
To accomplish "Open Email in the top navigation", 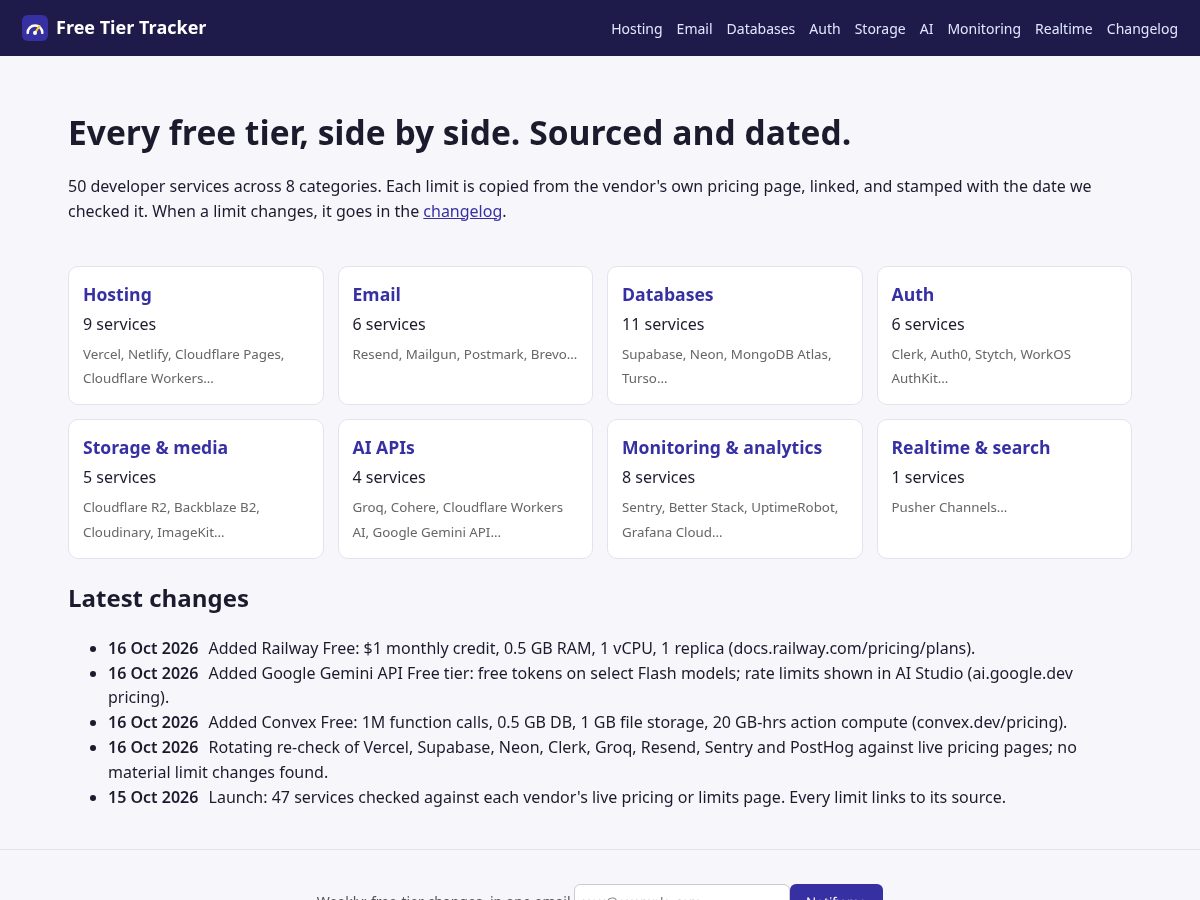I will [694, 29].
